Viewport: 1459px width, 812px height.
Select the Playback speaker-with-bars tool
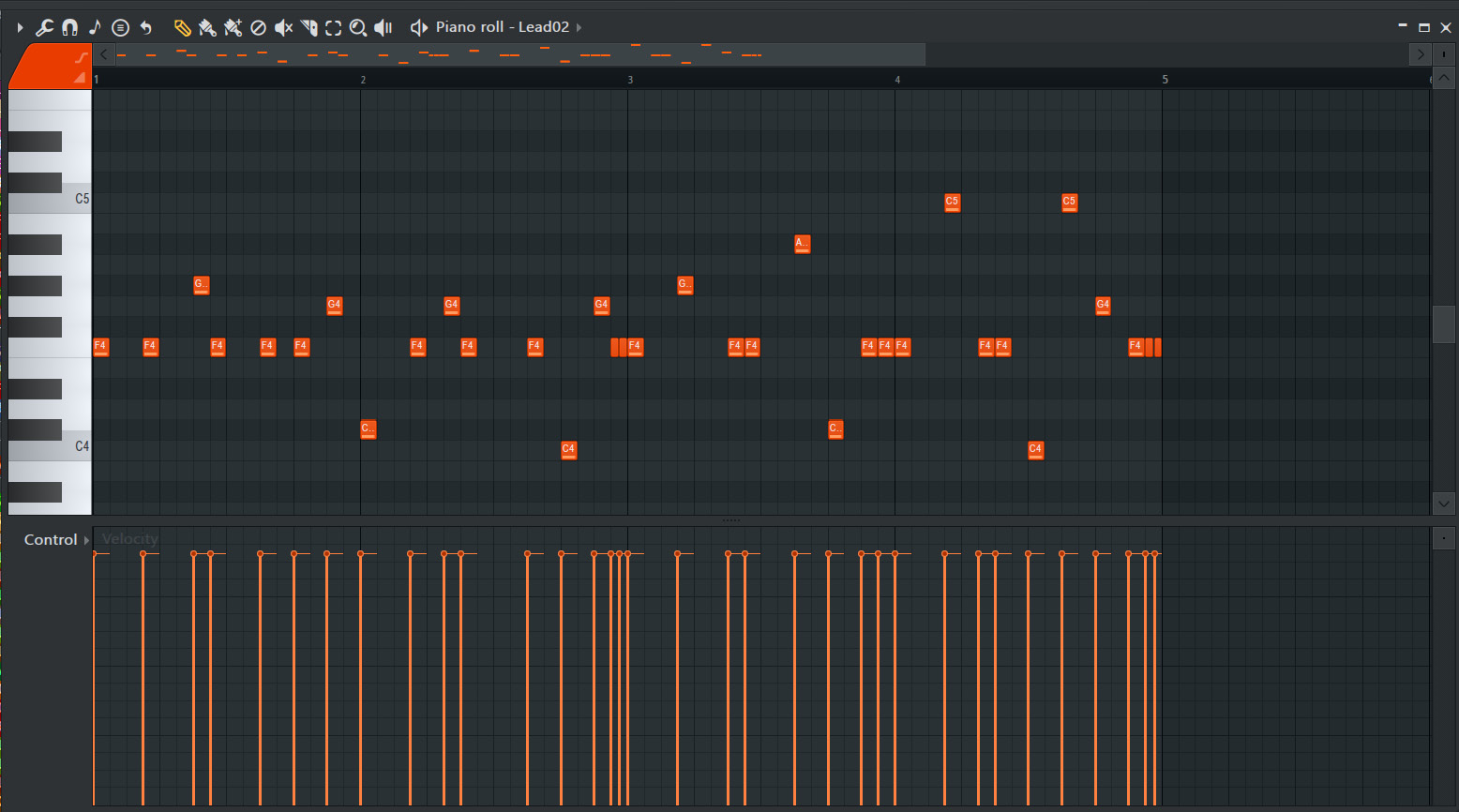(x=384, y=28)
